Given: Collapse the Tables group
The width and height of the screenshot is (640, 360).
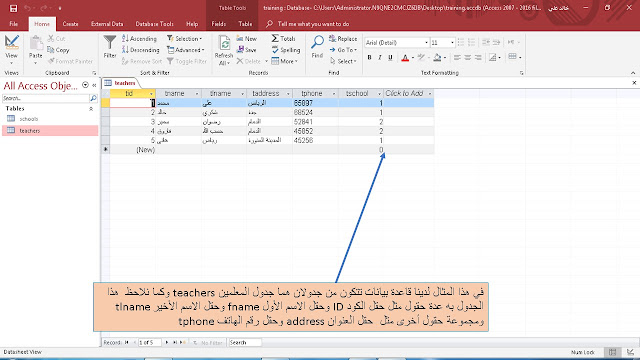Looking at the screenshot, I should [91, 109].
